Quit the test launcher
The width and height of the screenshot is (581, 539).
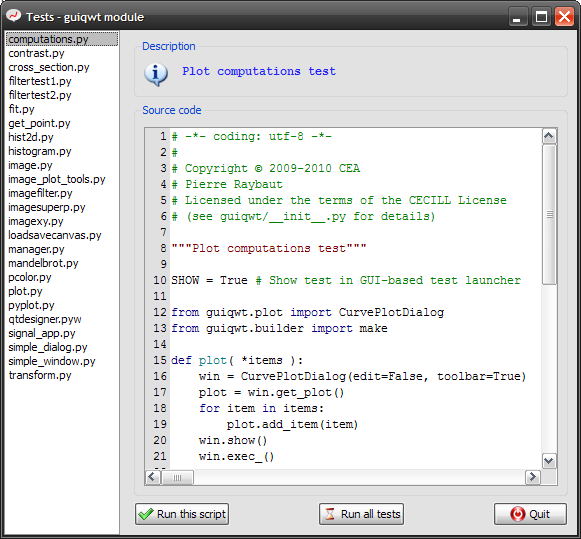coord(530,514)
